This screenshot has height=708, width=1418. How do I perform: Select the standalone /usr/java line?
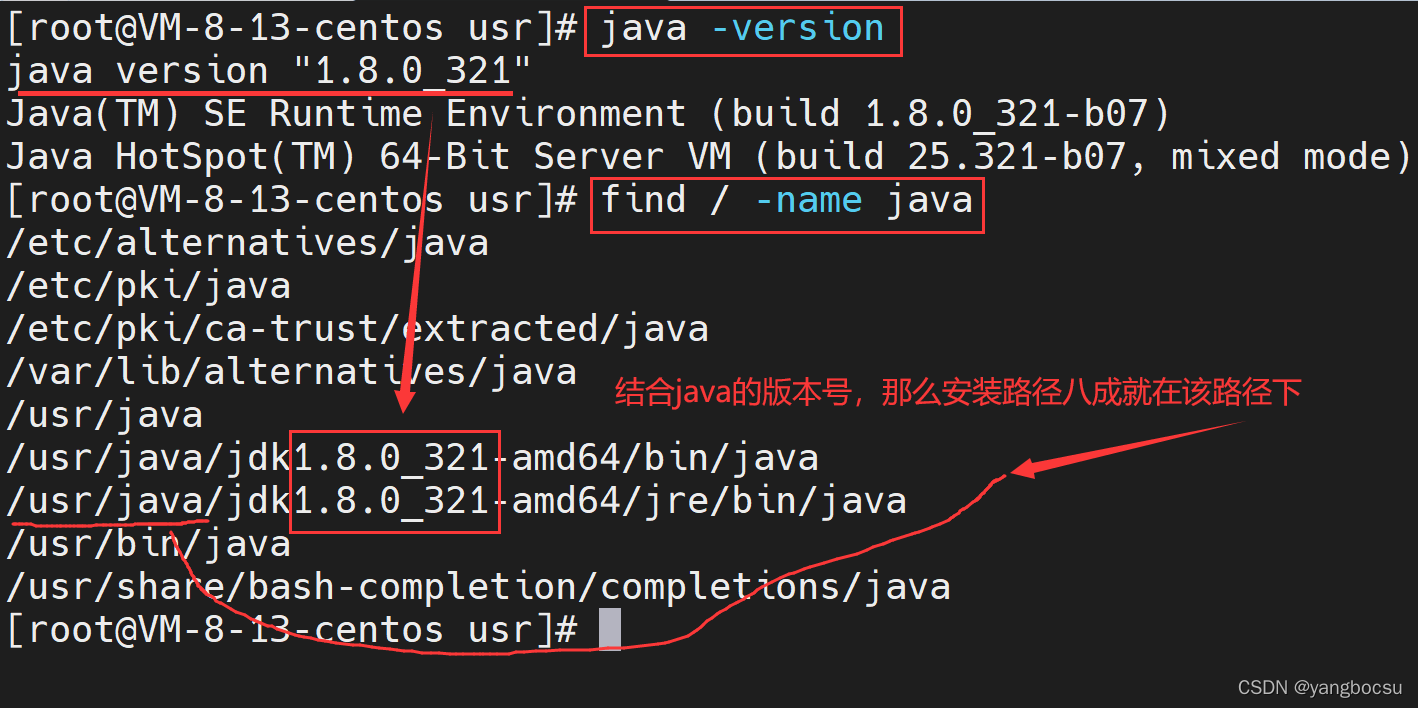point(104,415)
